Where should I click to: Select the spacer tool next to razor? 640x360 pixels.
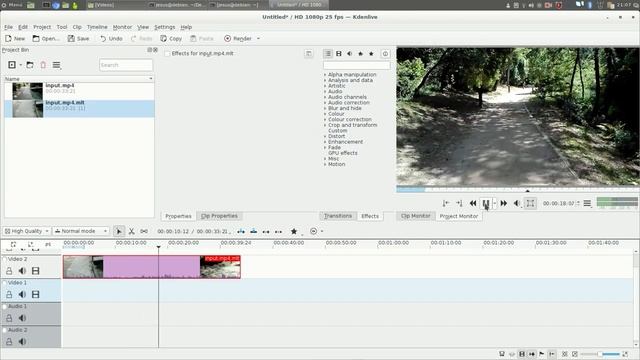[x=144, y=231]
